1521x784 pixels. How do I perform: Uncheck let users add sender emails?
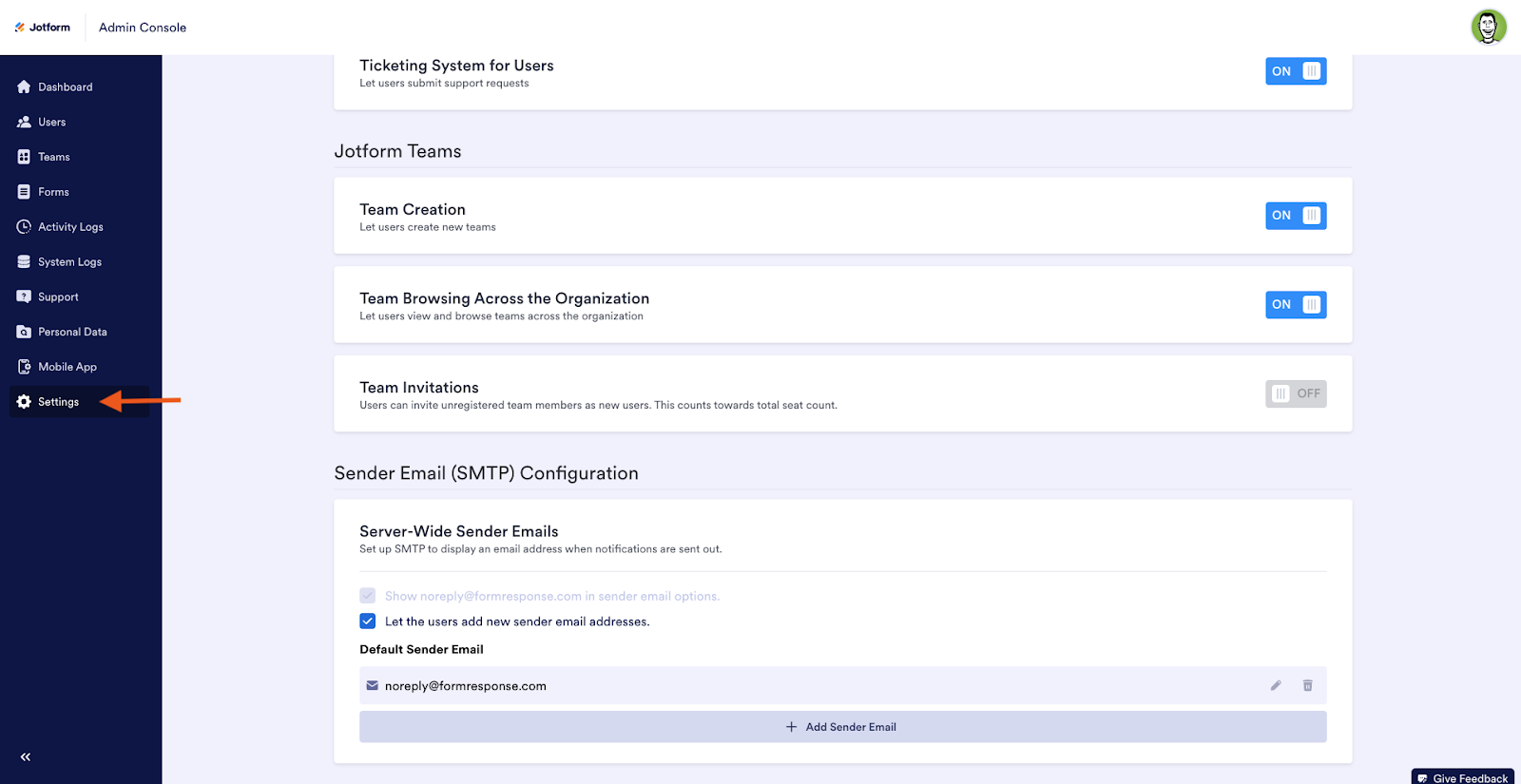tap(368, 621)
